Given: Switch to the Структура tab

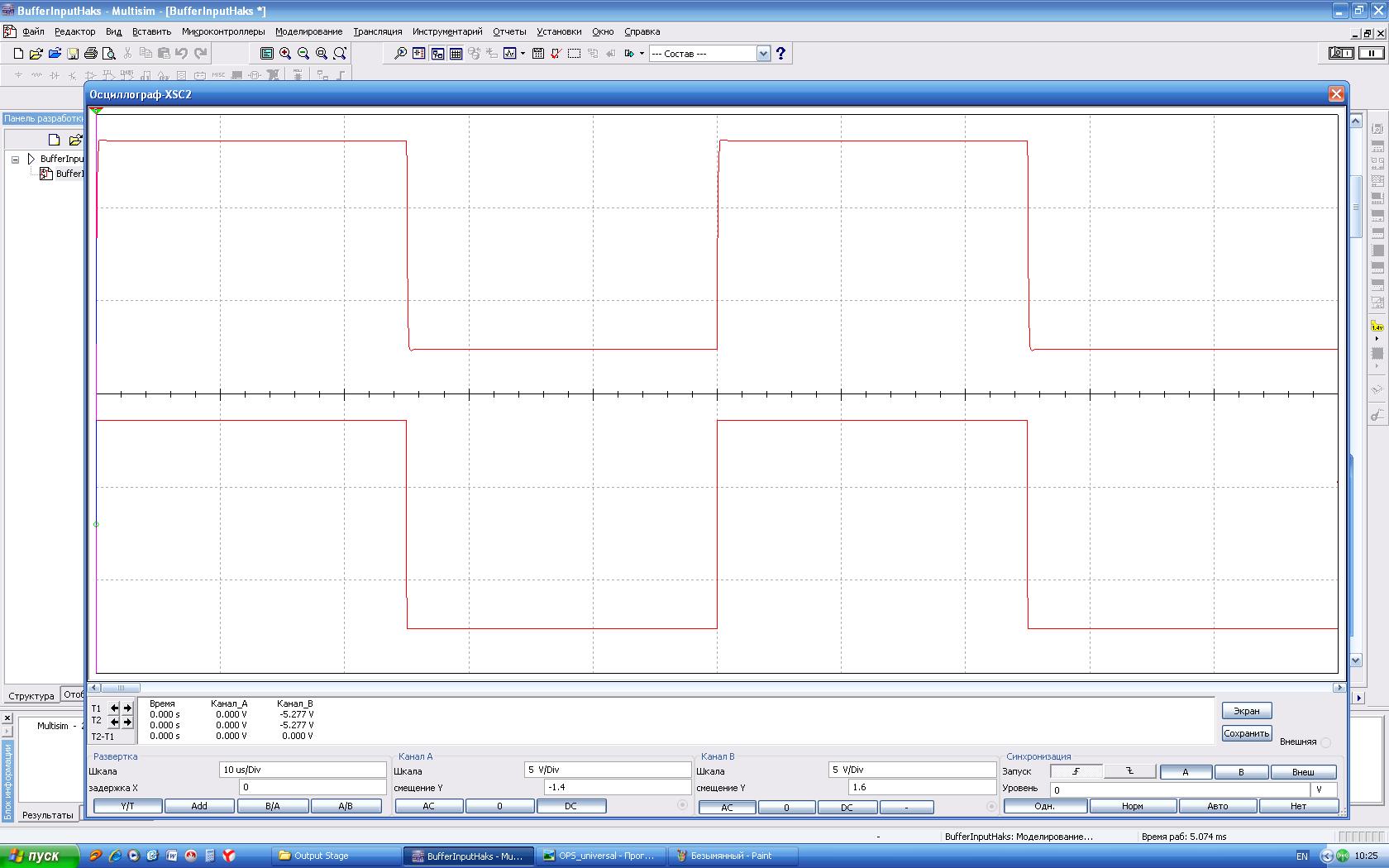Looking at the screenshot, I should [31, 696].
